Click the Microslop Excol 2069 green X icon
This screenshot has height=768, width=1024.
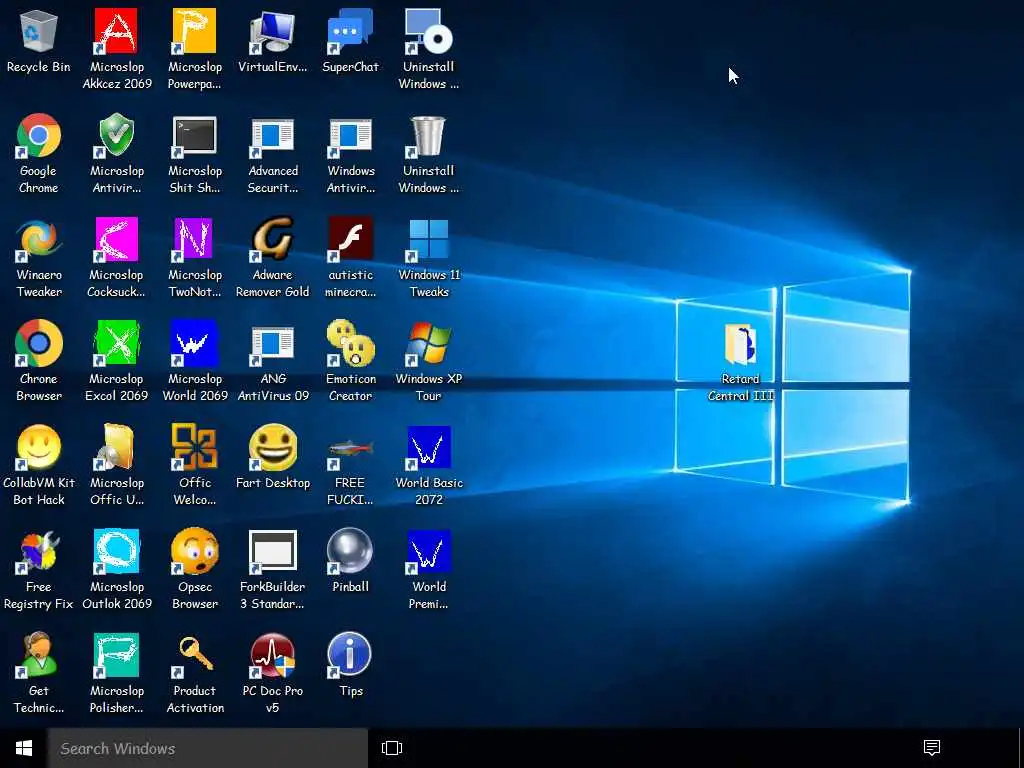coord(116,344)
